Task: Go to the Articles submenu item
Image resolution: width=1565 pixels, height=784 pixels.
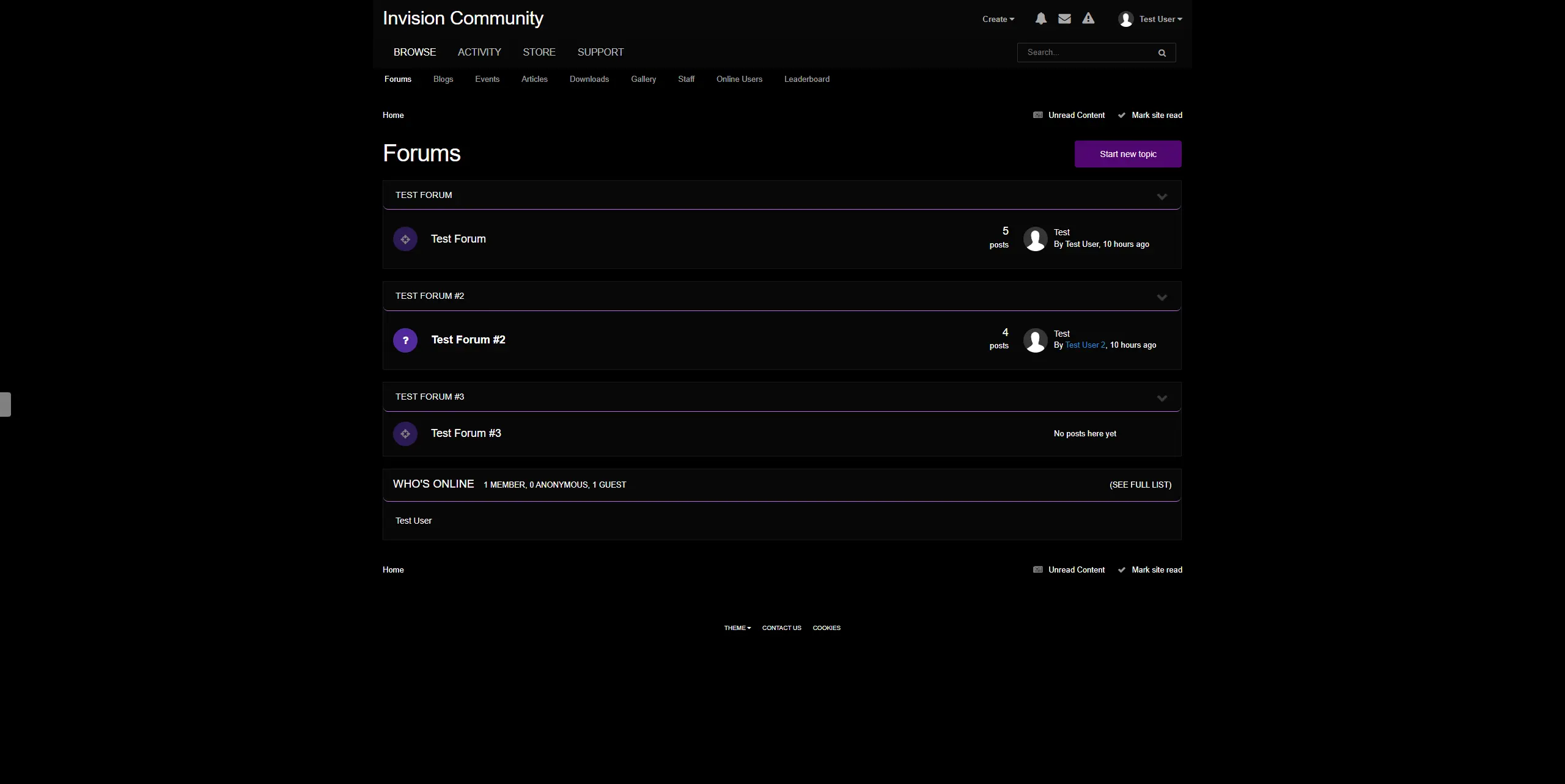Action: [534, 79]
